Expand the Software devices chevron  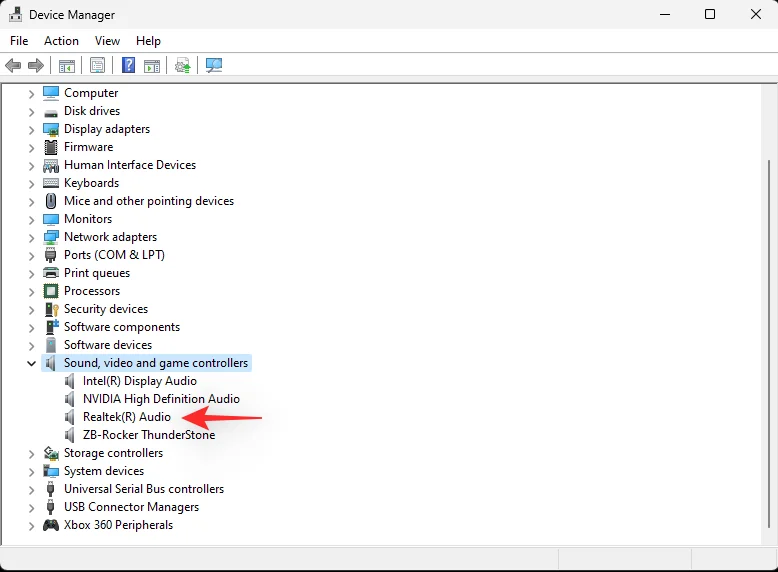(31, 345)
